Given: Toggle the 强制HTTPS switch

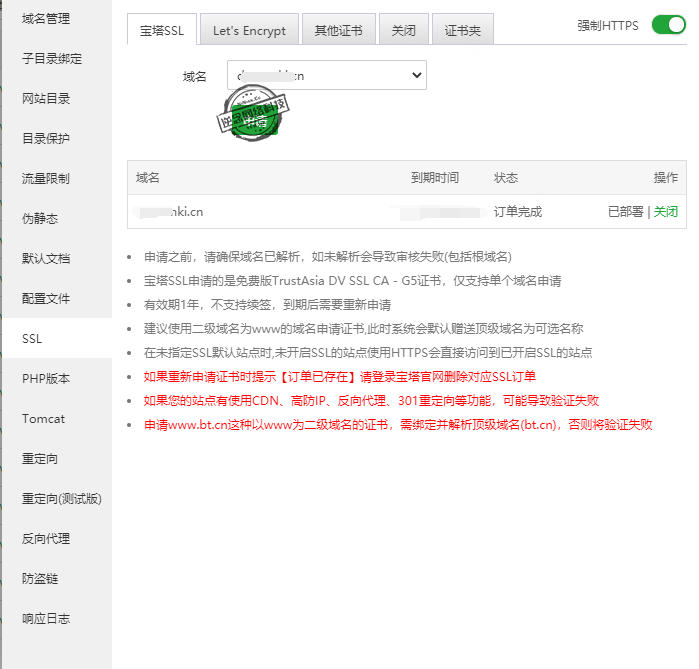Looking at the screenshot, I should (668, 25).
